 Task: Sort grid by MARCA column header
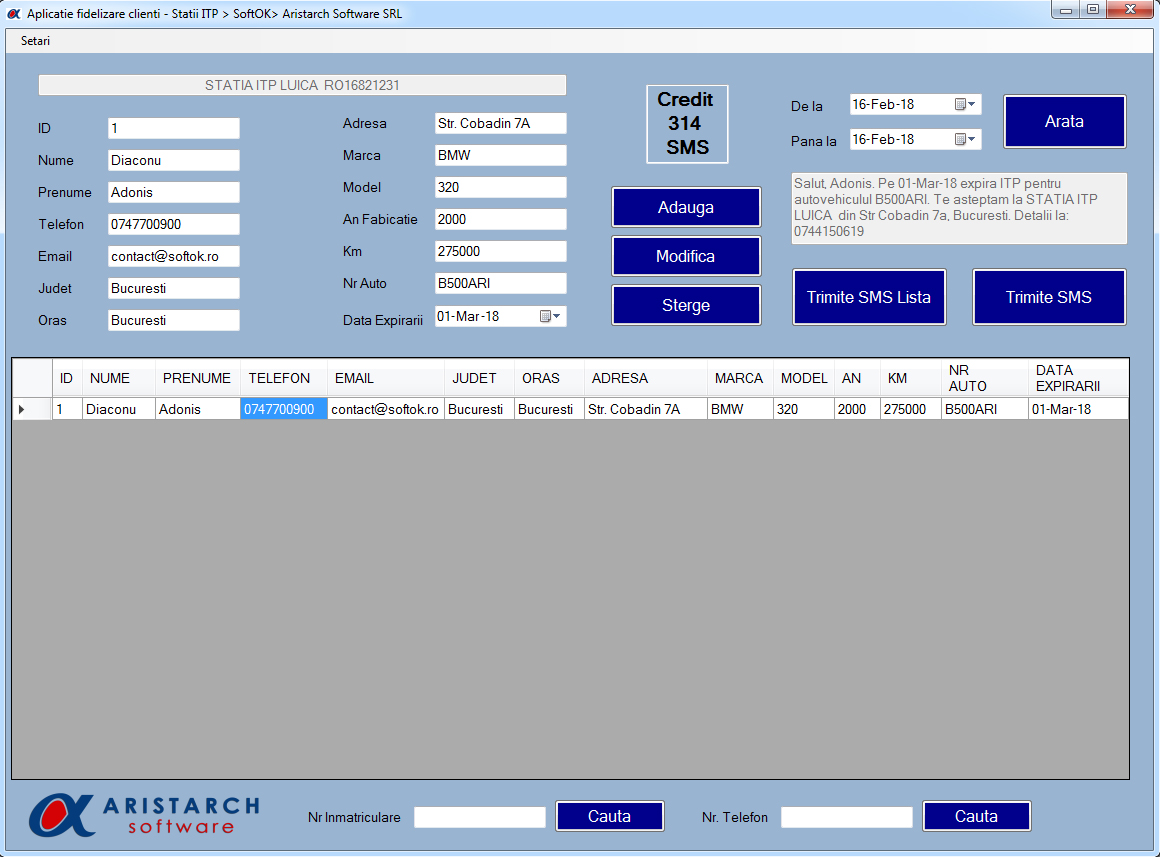740,378
